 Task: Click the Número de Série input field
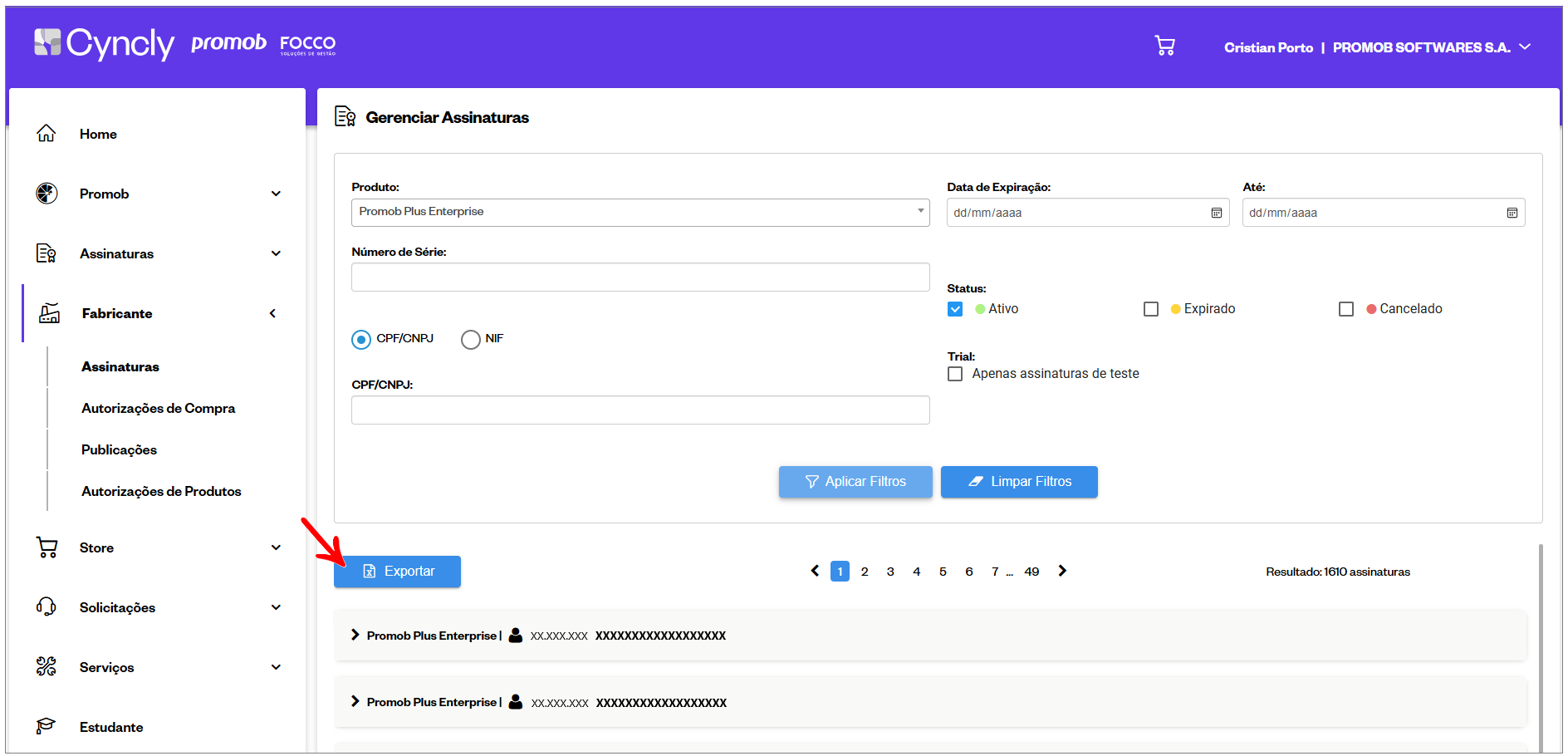tap(639, 277)
